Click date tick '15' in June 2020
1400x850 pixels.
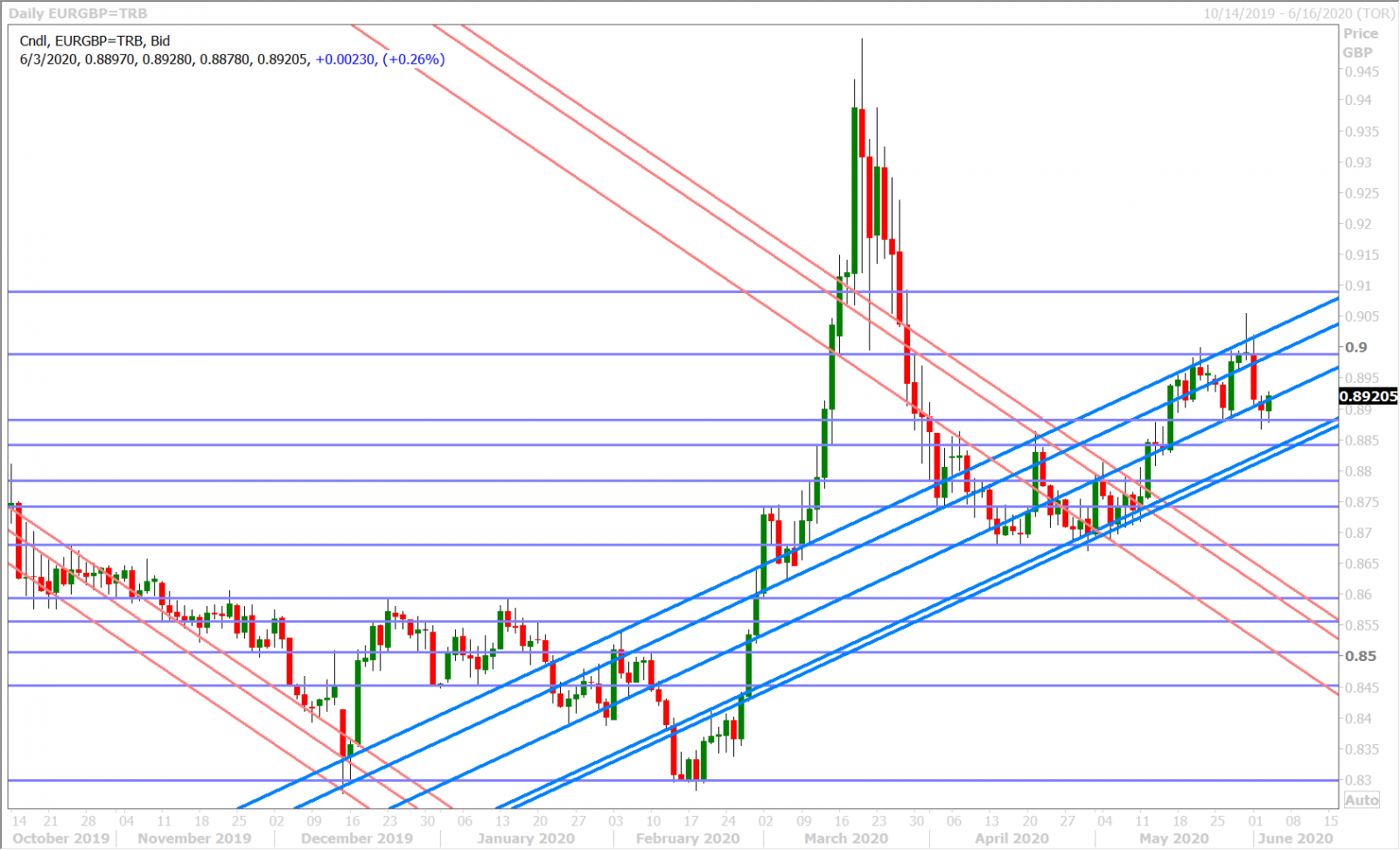coord(1331,821)
